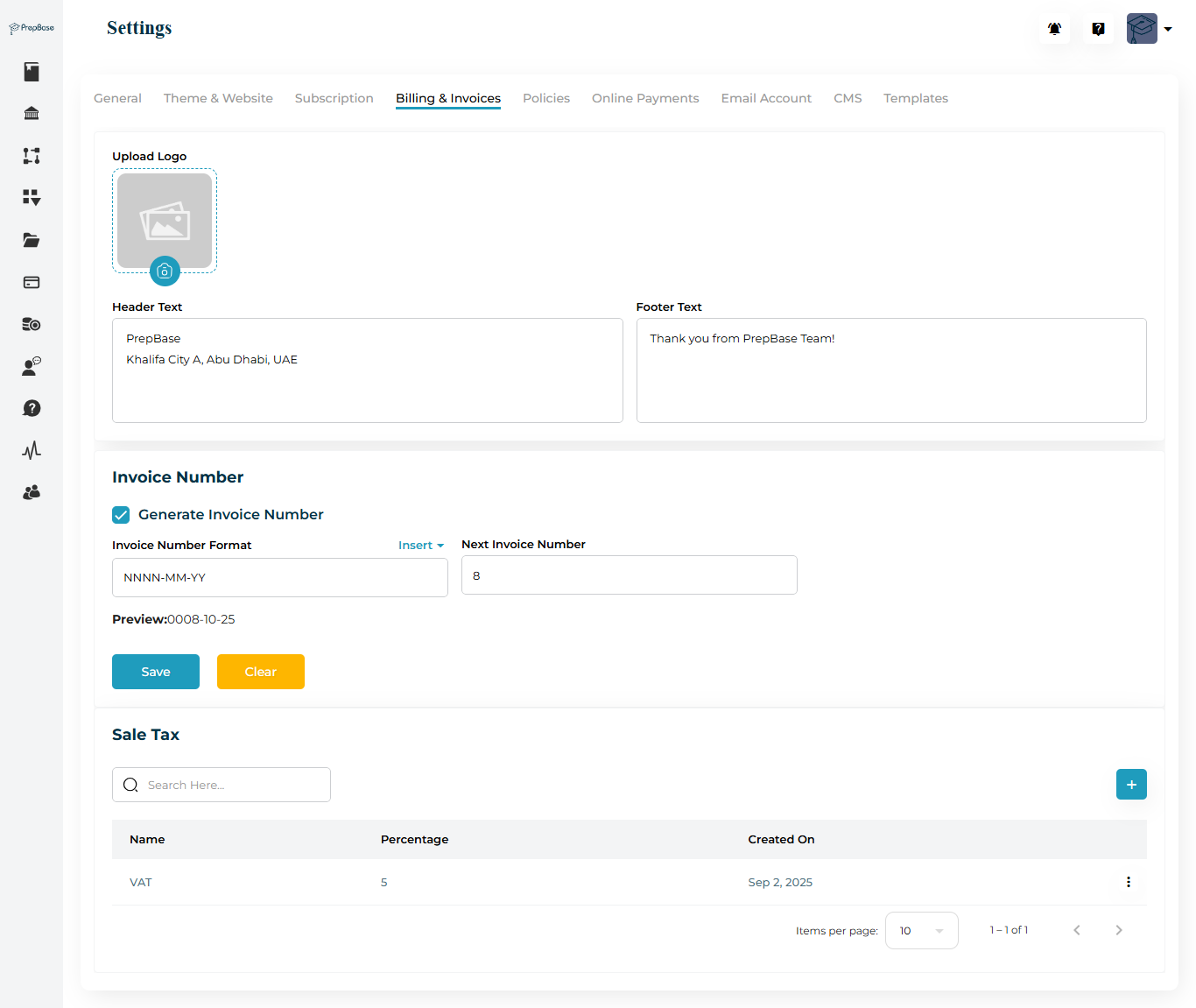Image resolution: width=1196 pixels, height=1008 pixels.
Task: Click the yellow Clear button
Action: 261,672
